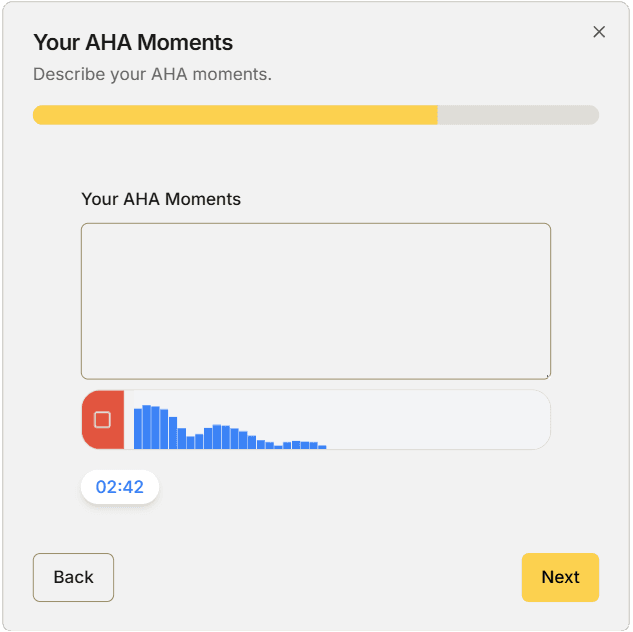The image size is (633, 632).
Task: Click the 02:42 recording timer badge
Action: pyautogui.click(x=120, y=487)
